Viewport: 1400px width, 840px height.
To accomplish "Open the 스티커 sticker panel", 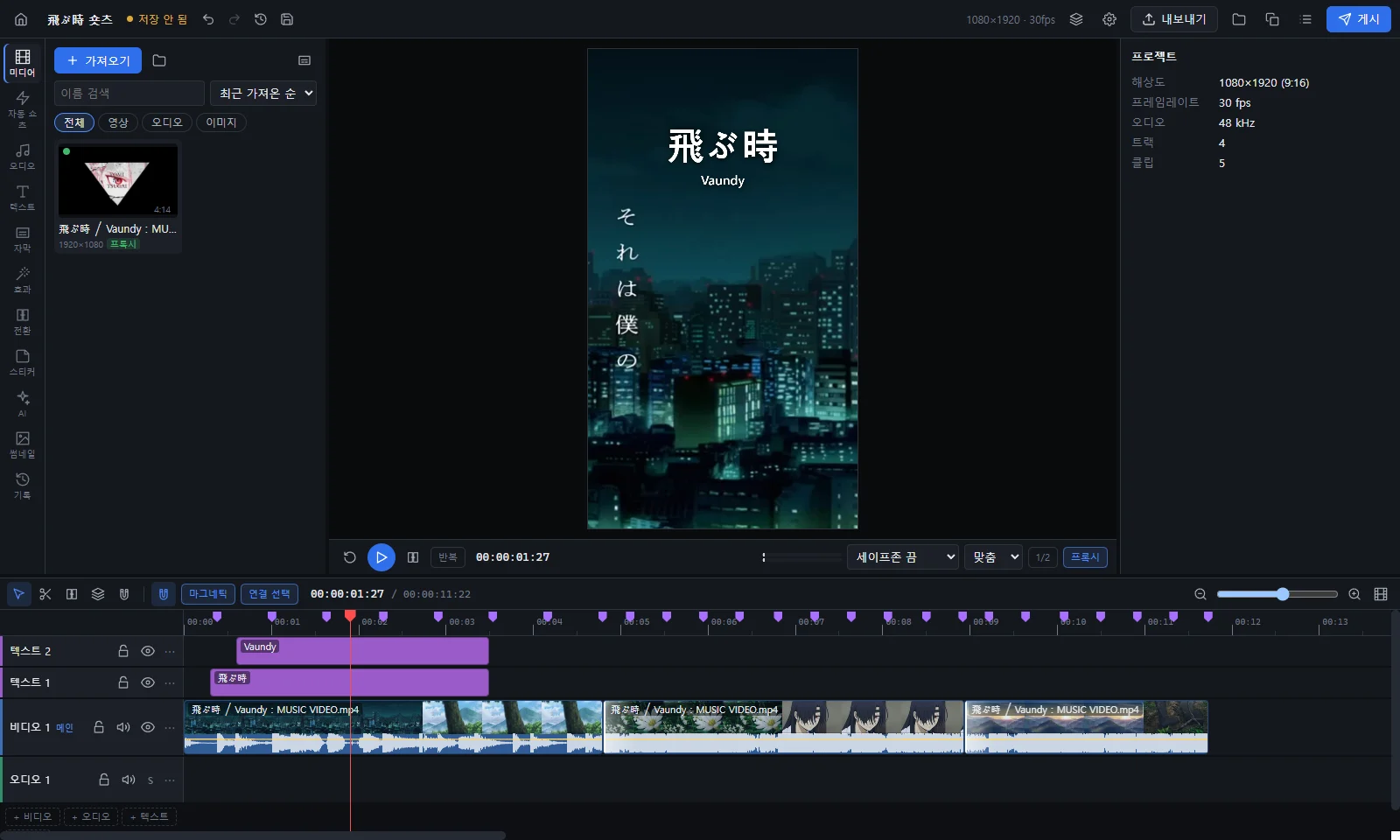I will [23, 362].
